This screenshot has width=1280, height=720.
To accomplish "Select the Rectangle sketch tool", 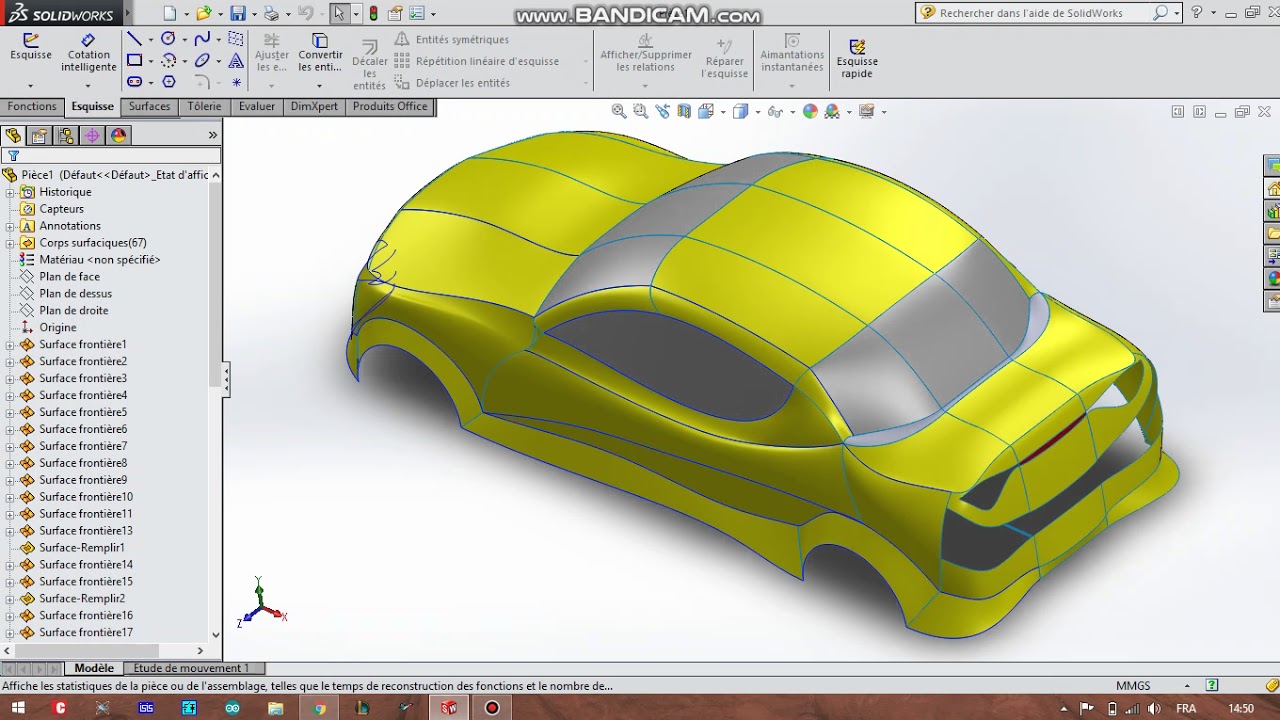I will click(x=134, y=61).
